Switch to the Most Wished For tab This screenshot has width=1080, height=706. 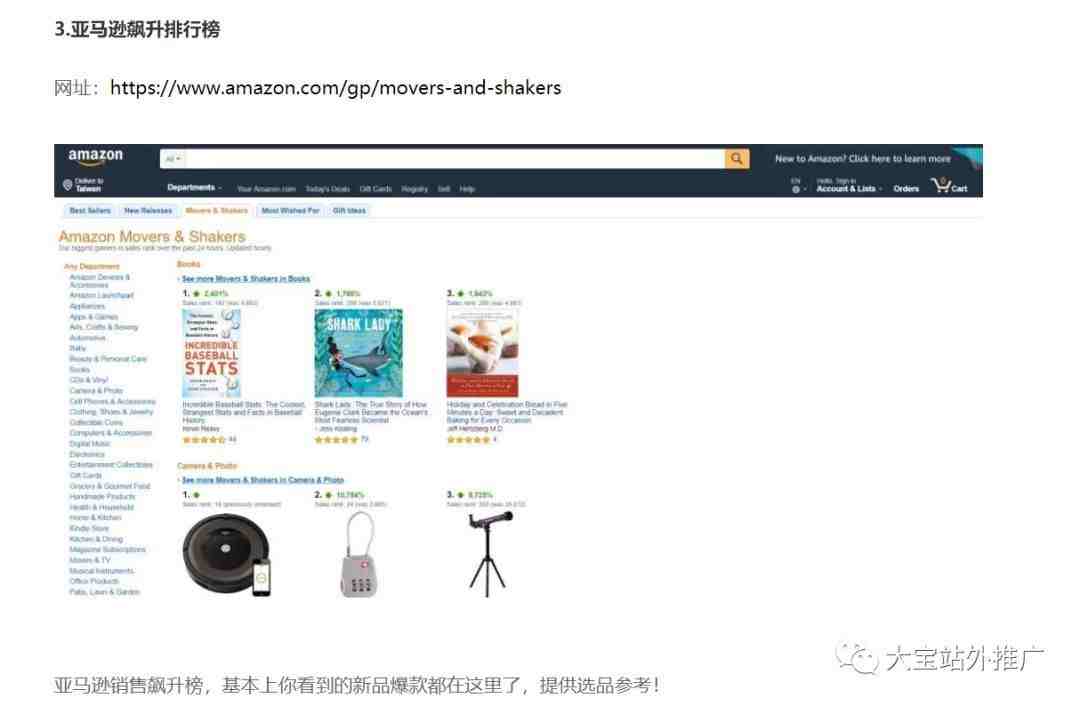click(290, 210)
